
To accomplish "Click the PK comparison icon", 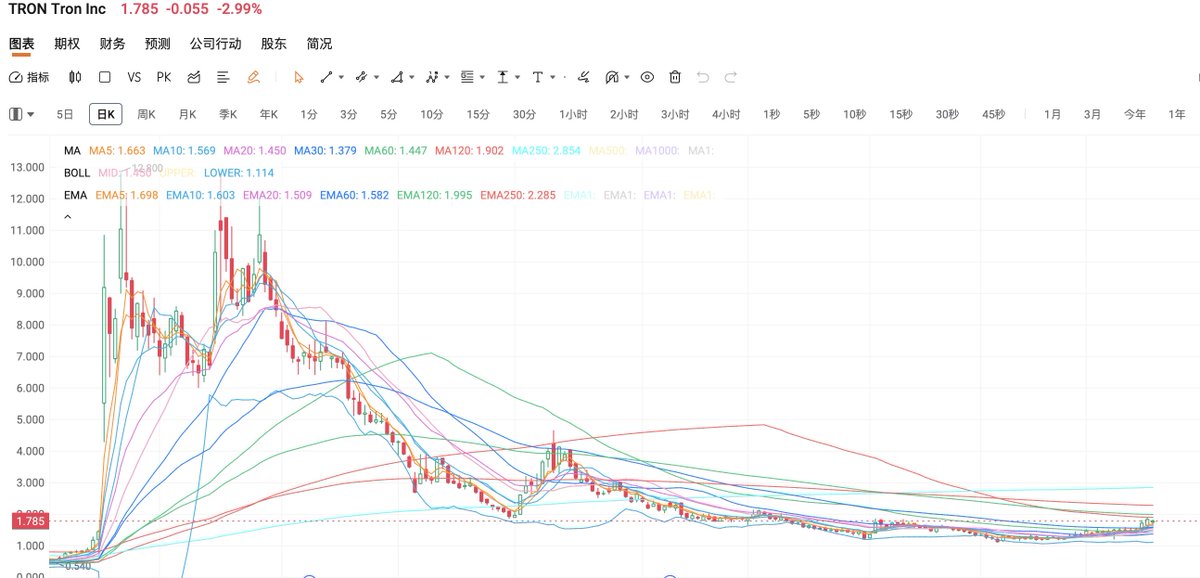I will [163, 77].
